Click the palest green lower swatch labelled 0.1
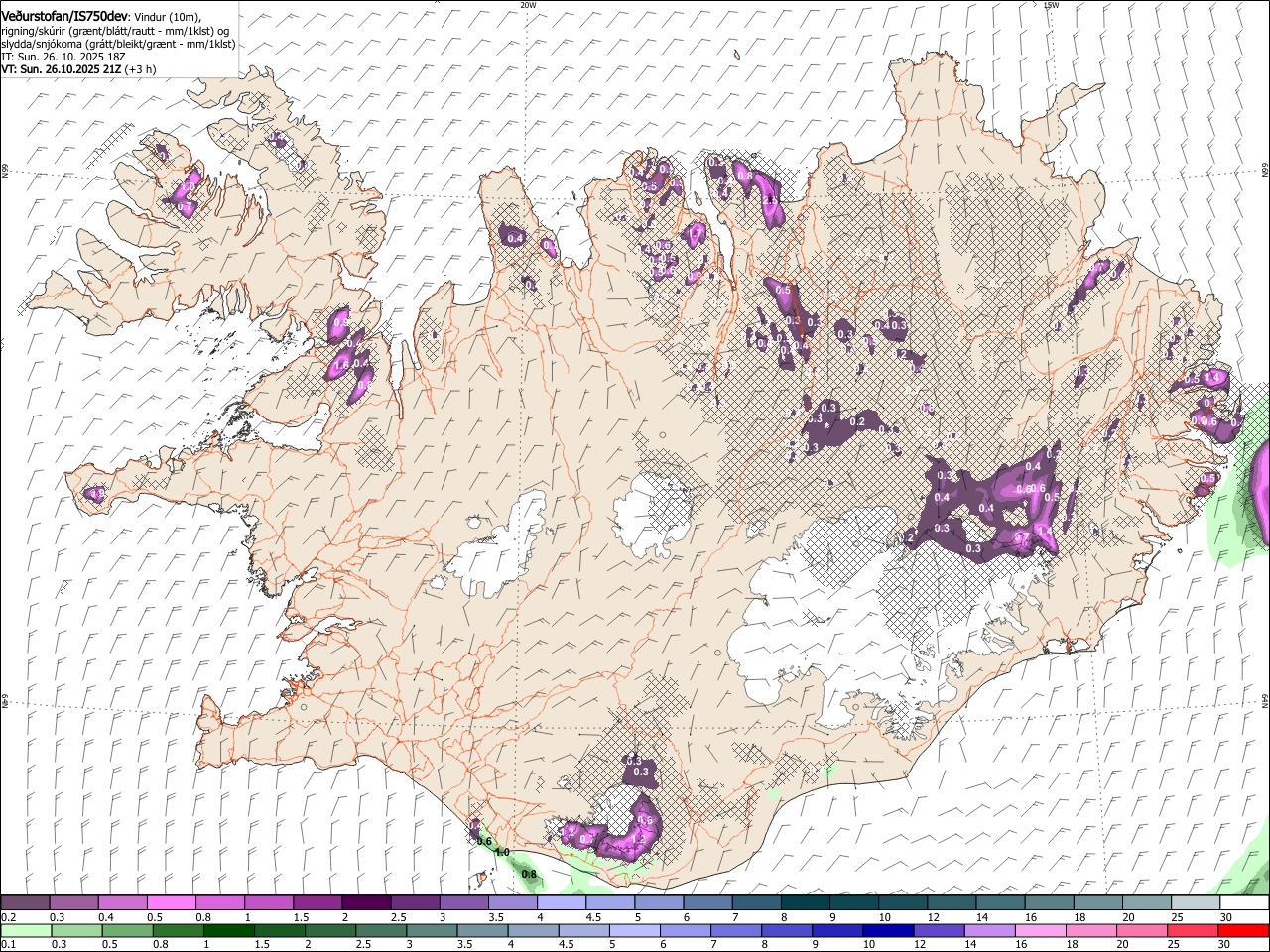Viewport: 1270px width, 952px height. [27, 930]
